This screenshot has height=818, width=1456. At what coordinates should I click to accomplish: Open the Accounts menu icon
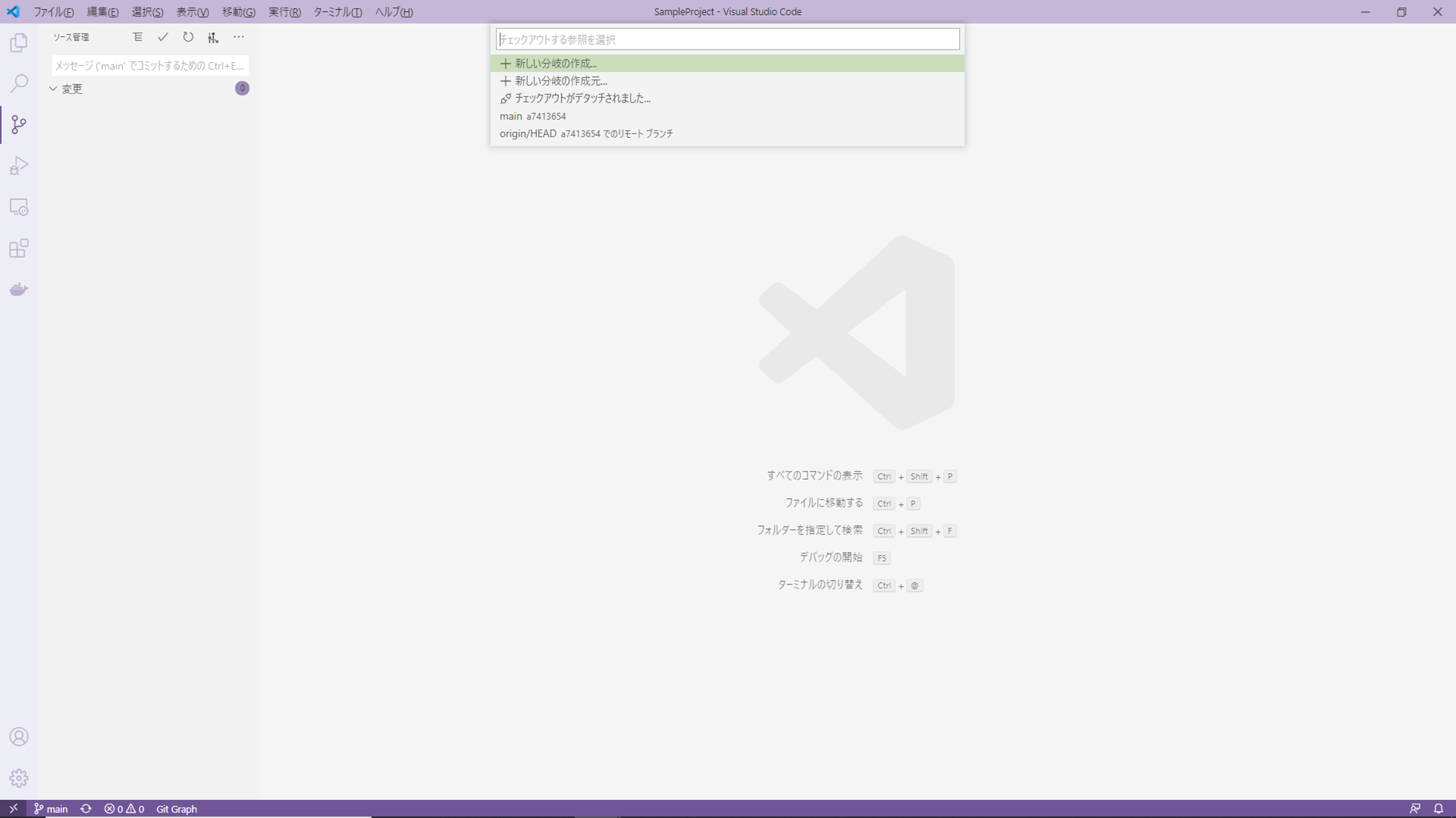point(19,737)
